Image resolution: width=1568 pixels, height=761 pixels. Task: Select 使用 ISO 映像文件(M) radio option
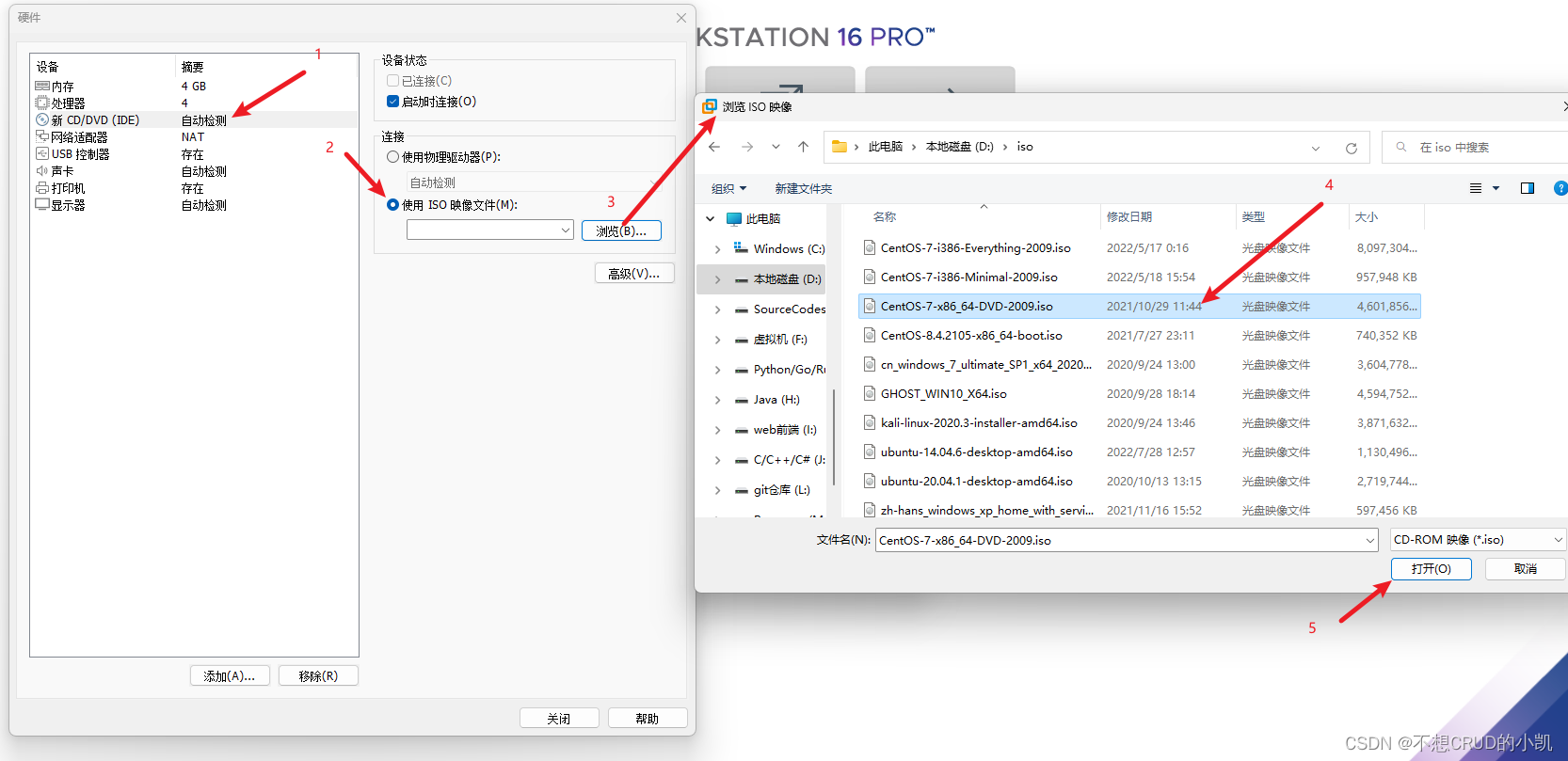coord(393,204)
